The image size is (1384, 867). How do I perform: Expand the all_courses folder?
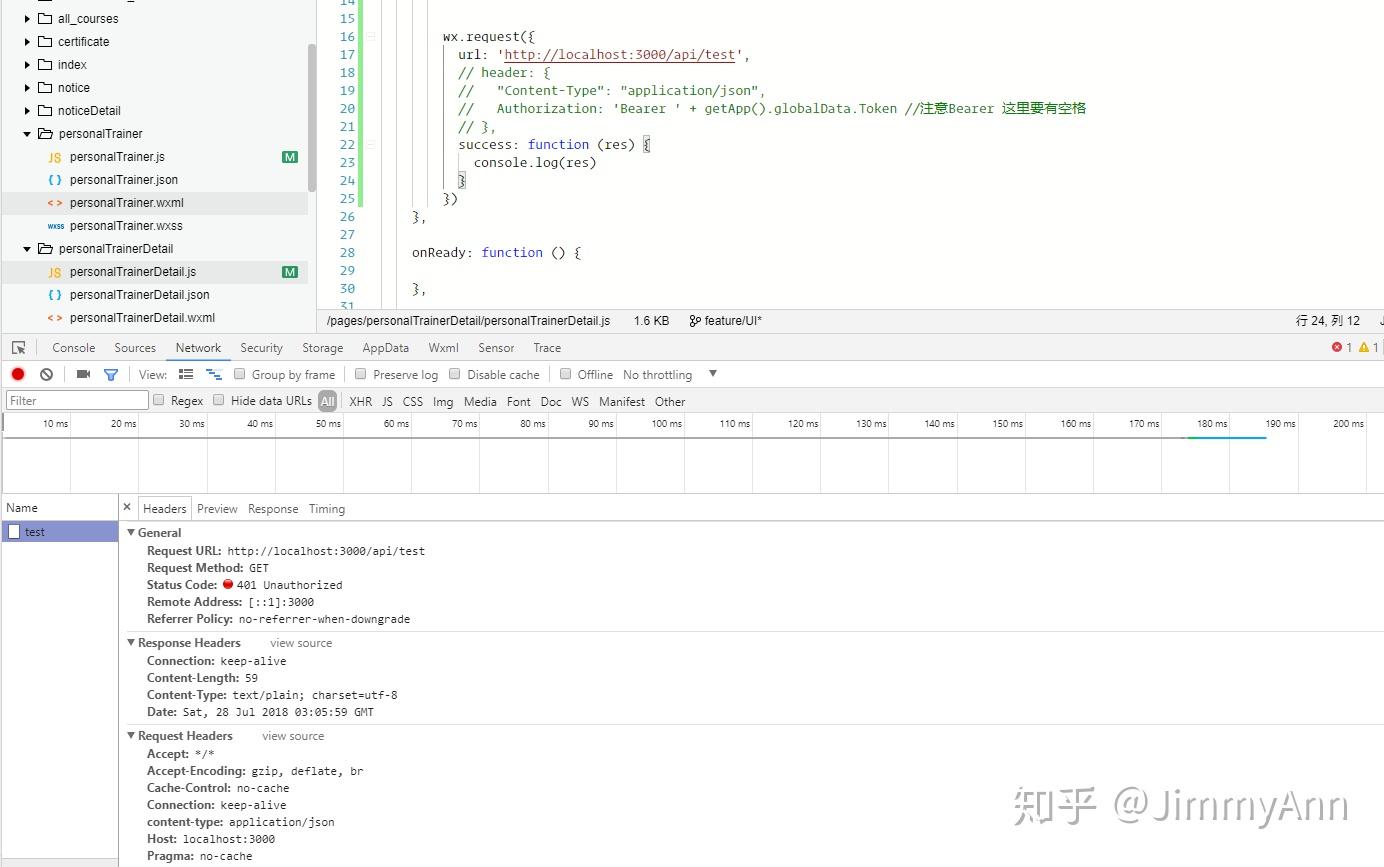pyautogui.click(x=27, y=19)
